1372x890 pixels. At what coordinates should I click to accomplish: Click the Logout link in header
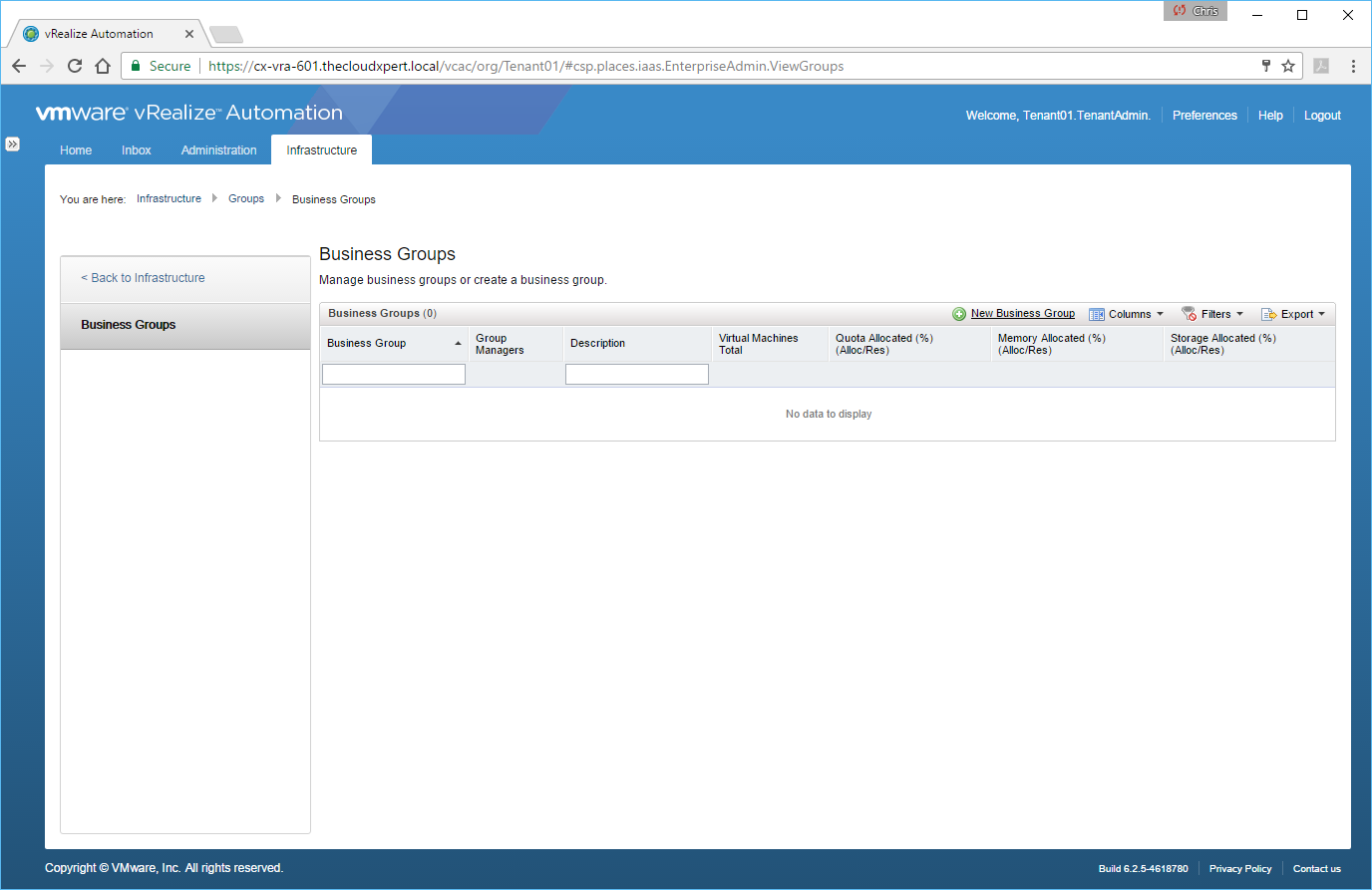[x=1322, y=116]
